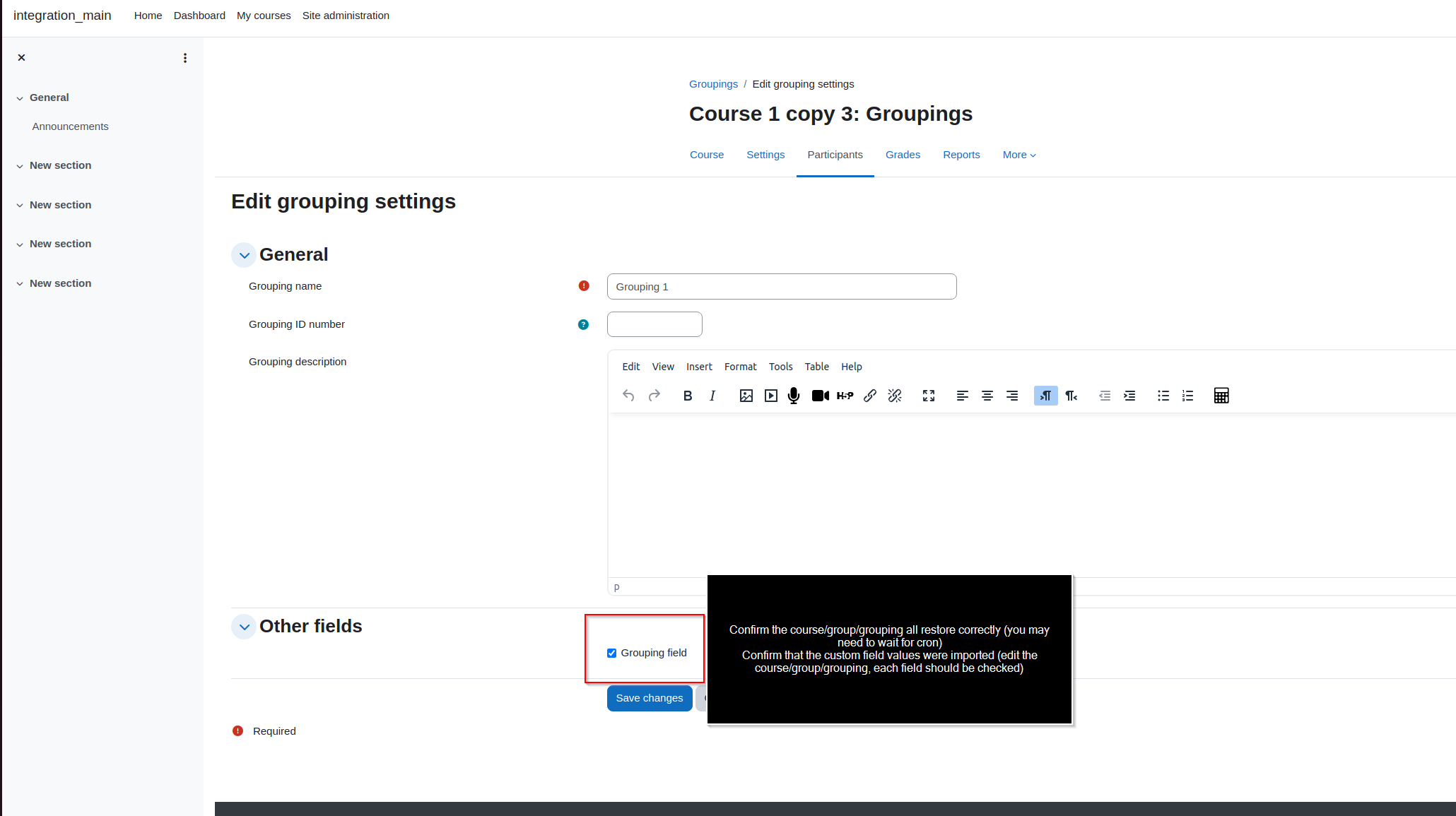Switch to the Grades tab

click(x=903, y=155)
